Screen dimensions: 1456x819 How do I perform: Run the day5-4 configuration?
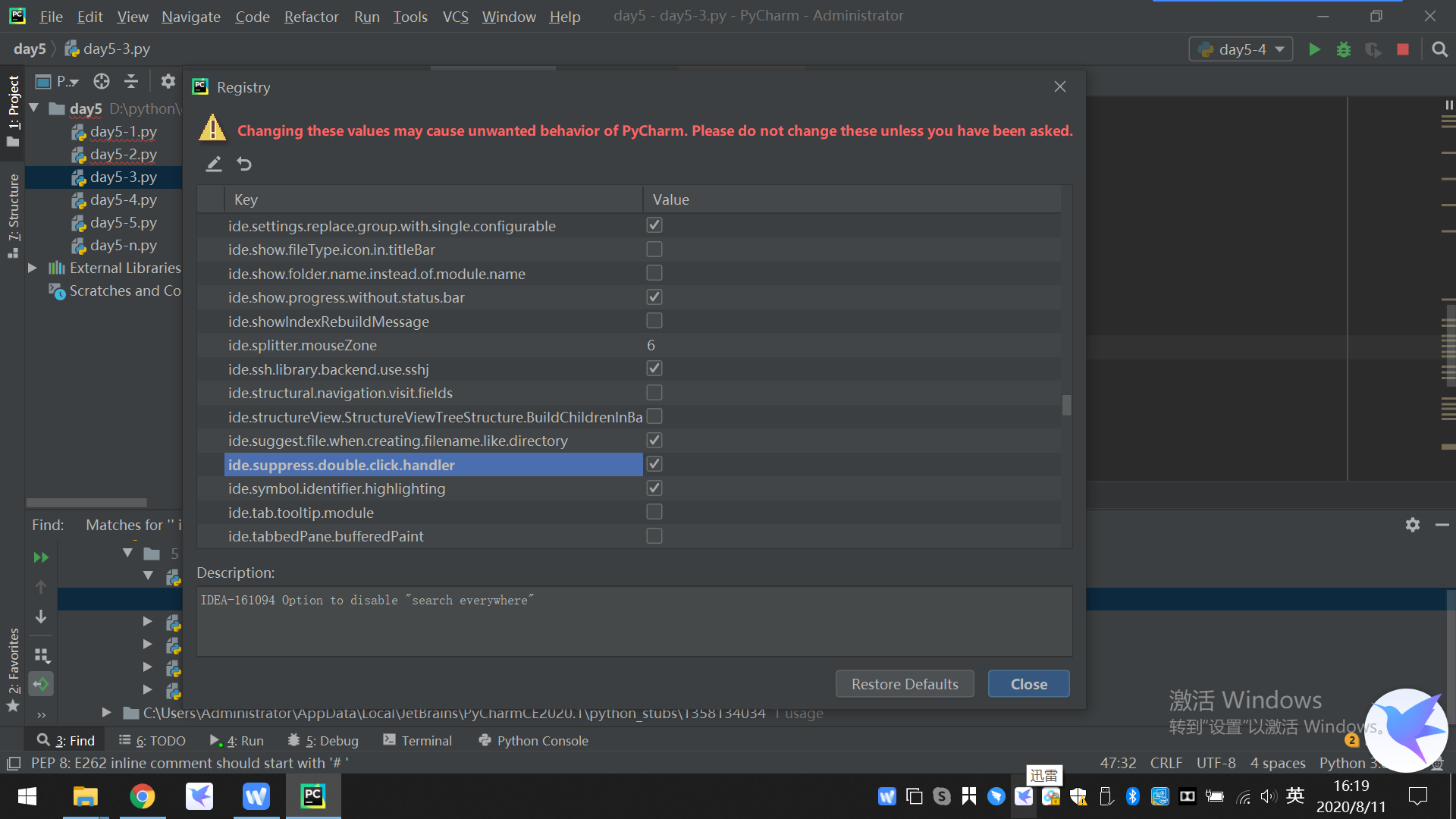(x=1315, y=49)
